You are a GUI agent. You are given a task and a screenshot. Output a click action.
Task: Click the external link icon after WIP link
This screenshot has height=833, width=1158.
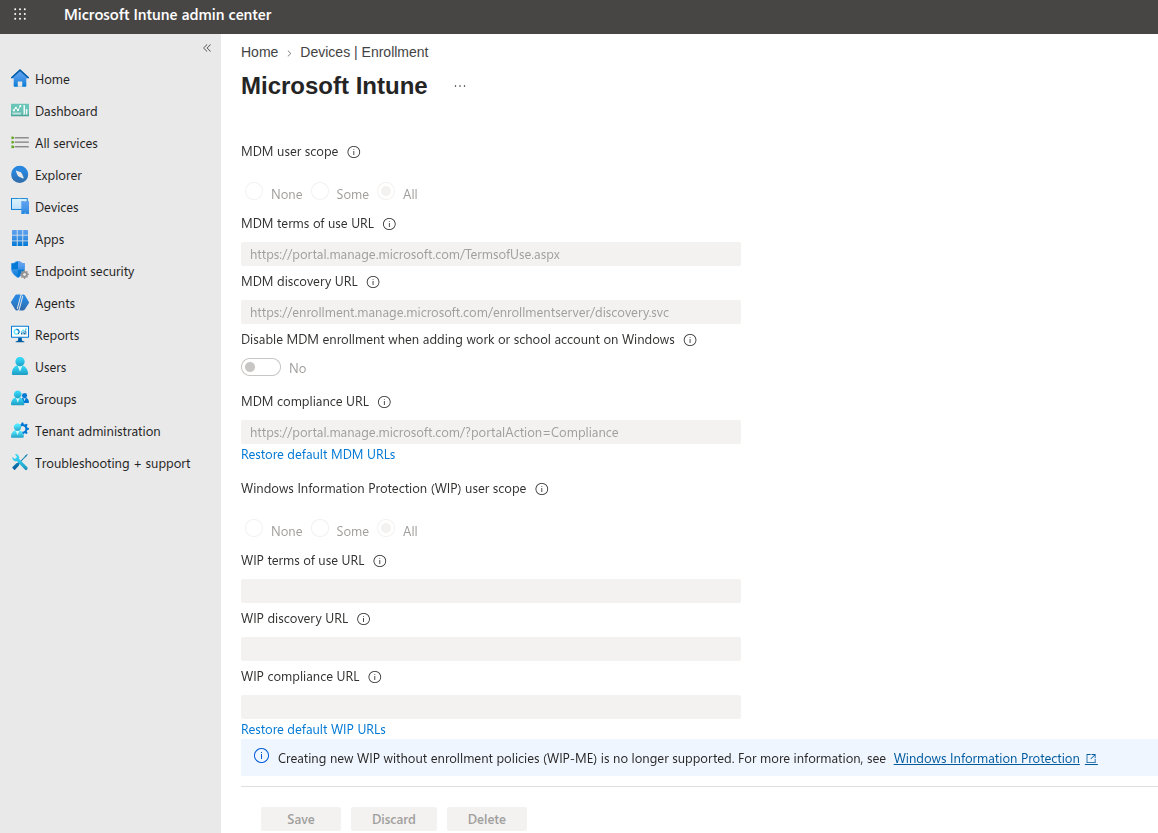pyautogui.click(x=1091, y=758)
